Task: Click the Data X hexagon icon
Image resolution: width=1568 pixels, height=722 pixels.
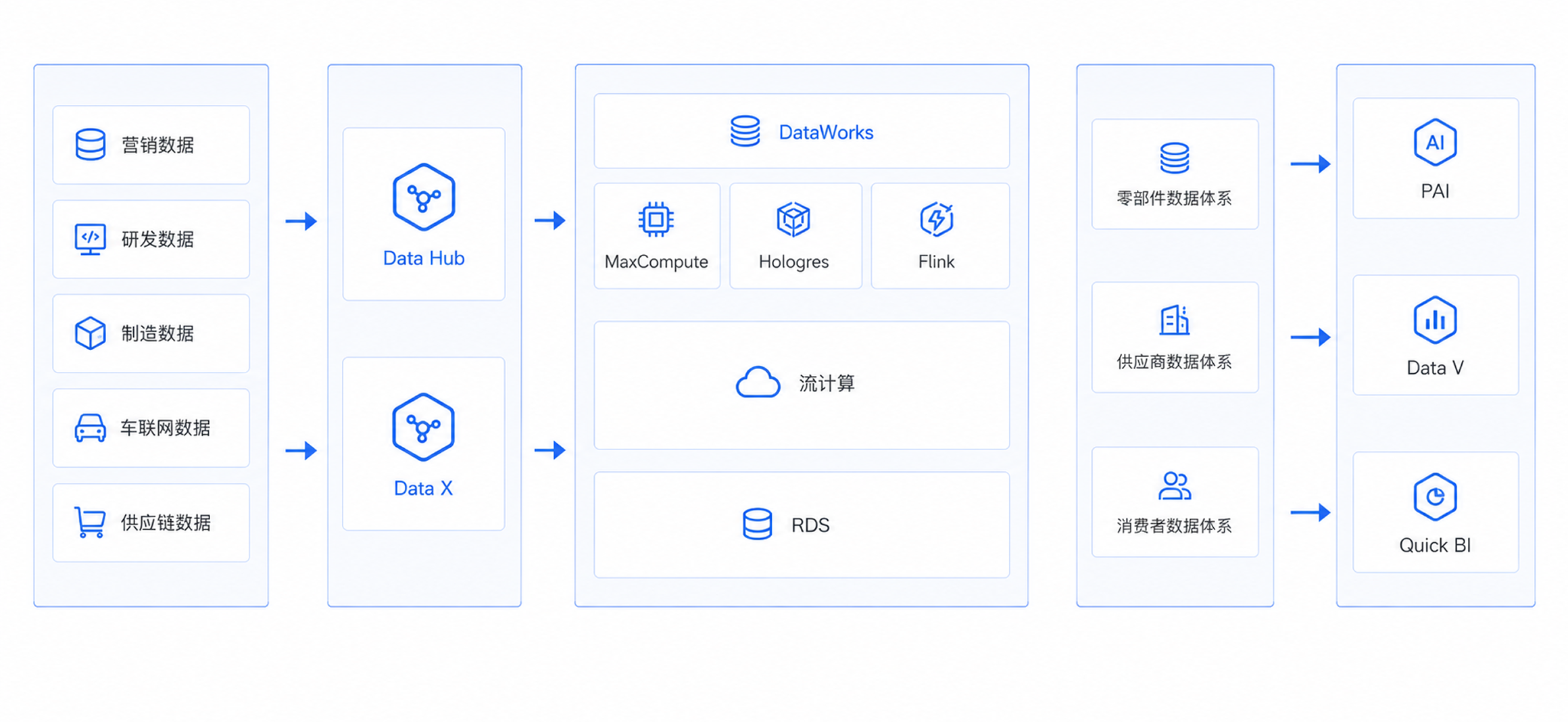Action: (423, 427)
